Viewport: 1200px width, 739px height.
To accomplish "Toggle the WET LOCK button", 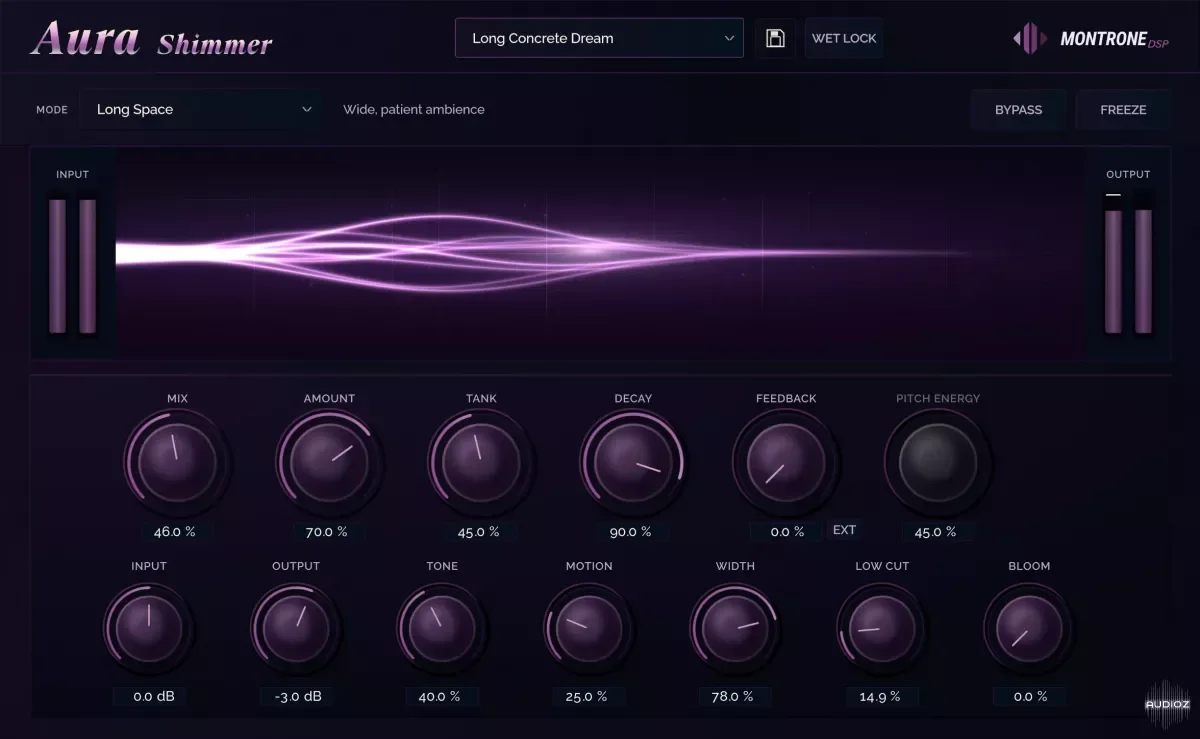I will tap(843, 38).
